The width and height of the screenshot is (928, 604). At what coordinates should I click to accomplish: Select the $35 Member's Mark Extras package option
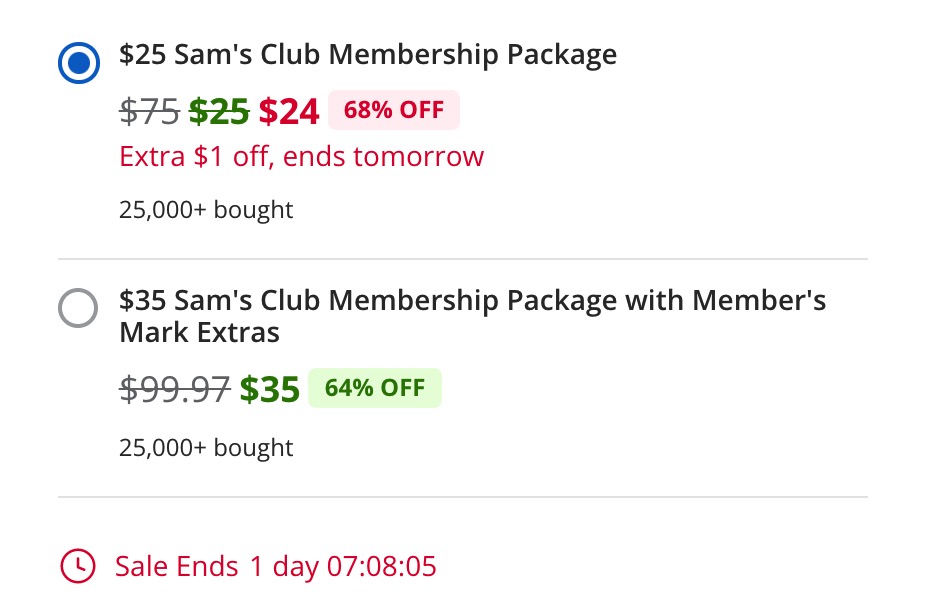pos(78,308)
